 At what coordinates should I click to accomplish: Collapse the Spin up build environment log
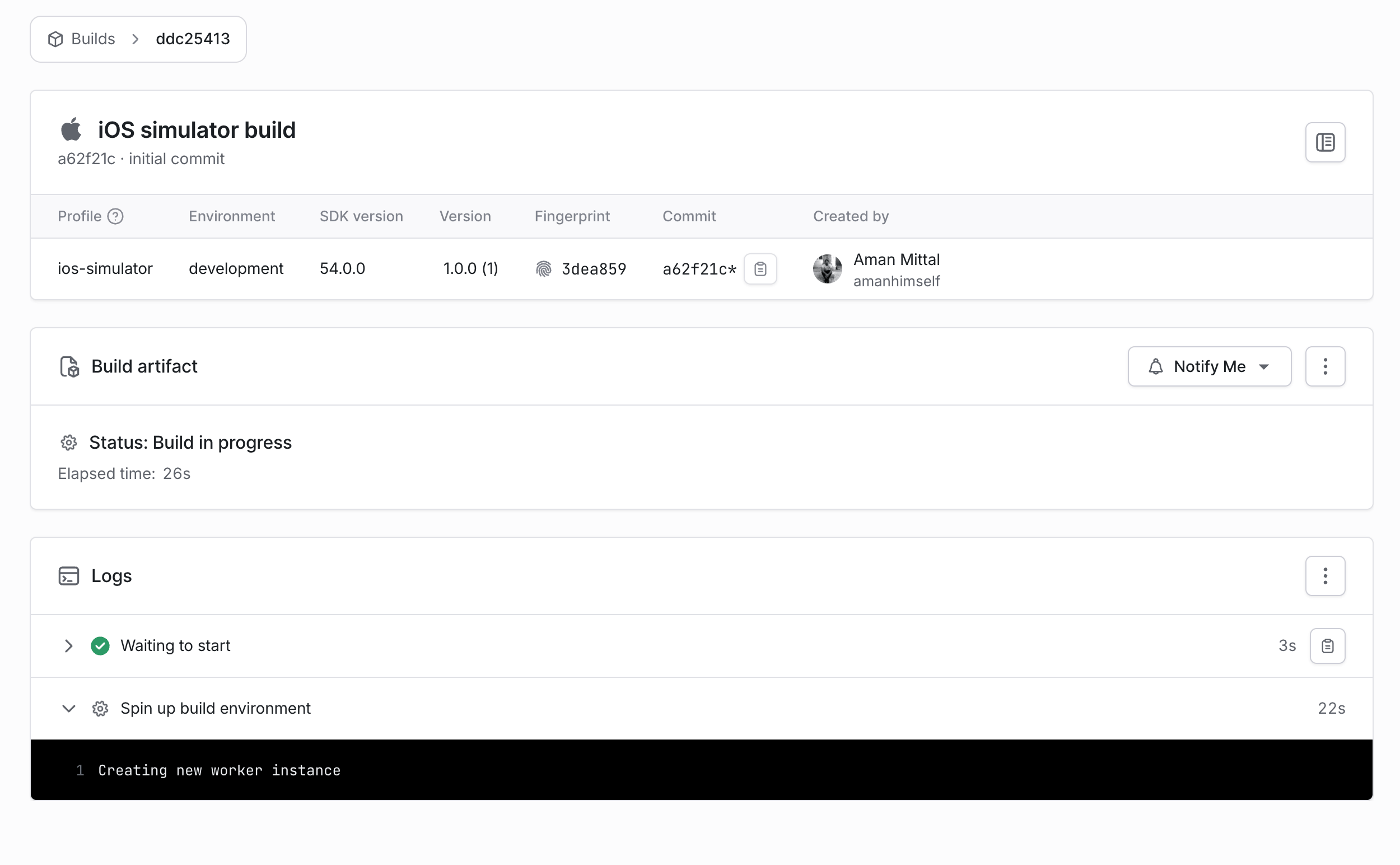point(69,709)
